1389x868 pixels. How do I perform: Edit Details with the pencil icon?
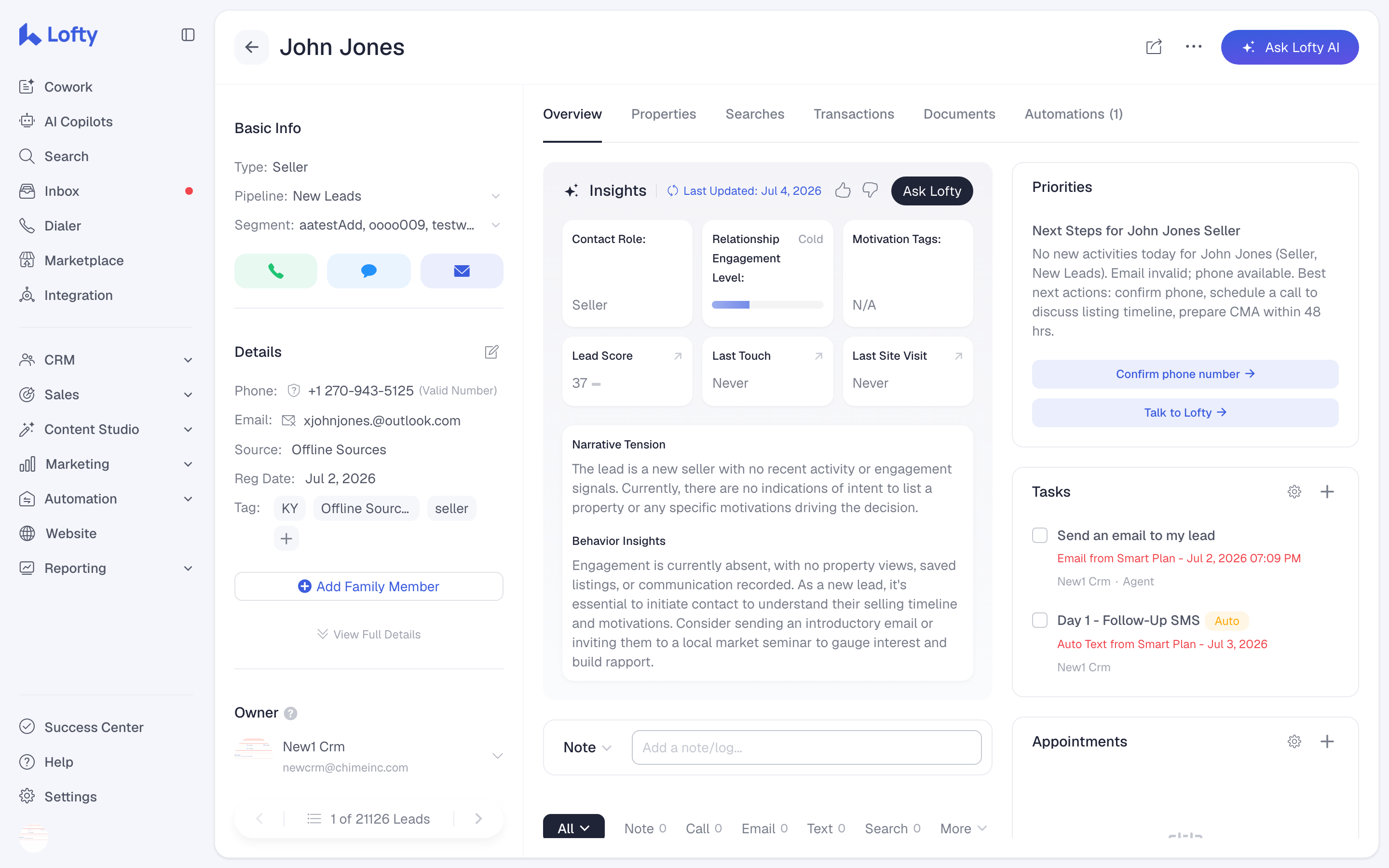coord(491,352)
